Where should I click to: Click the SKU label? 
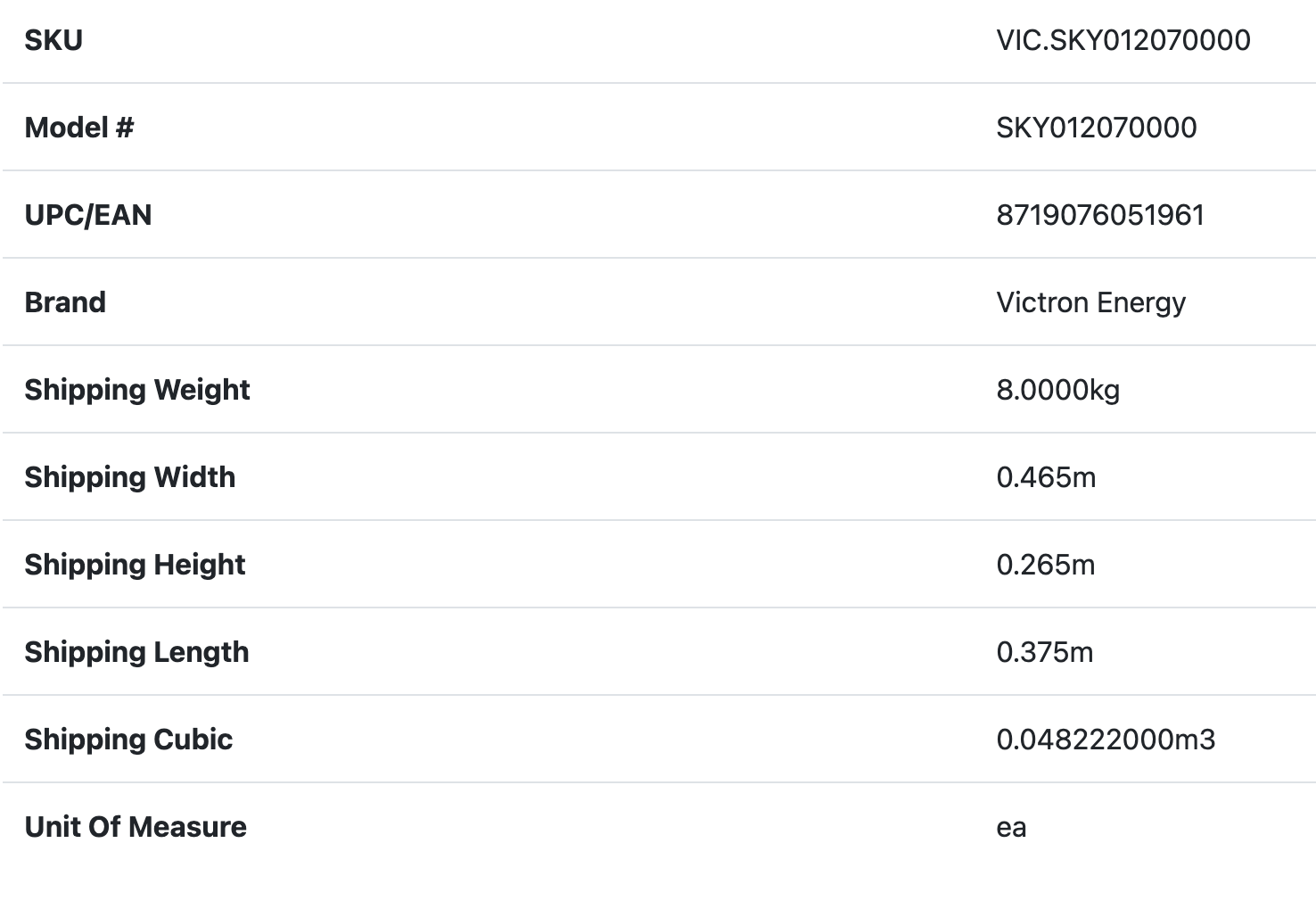point(53,40)
